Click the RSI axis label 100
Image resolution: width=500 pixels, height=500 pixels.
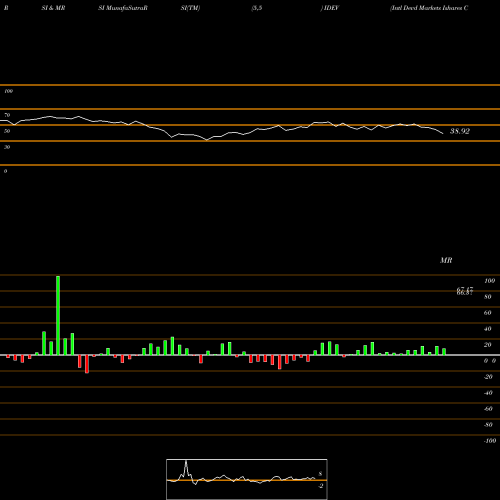click(x=8, y=91)
